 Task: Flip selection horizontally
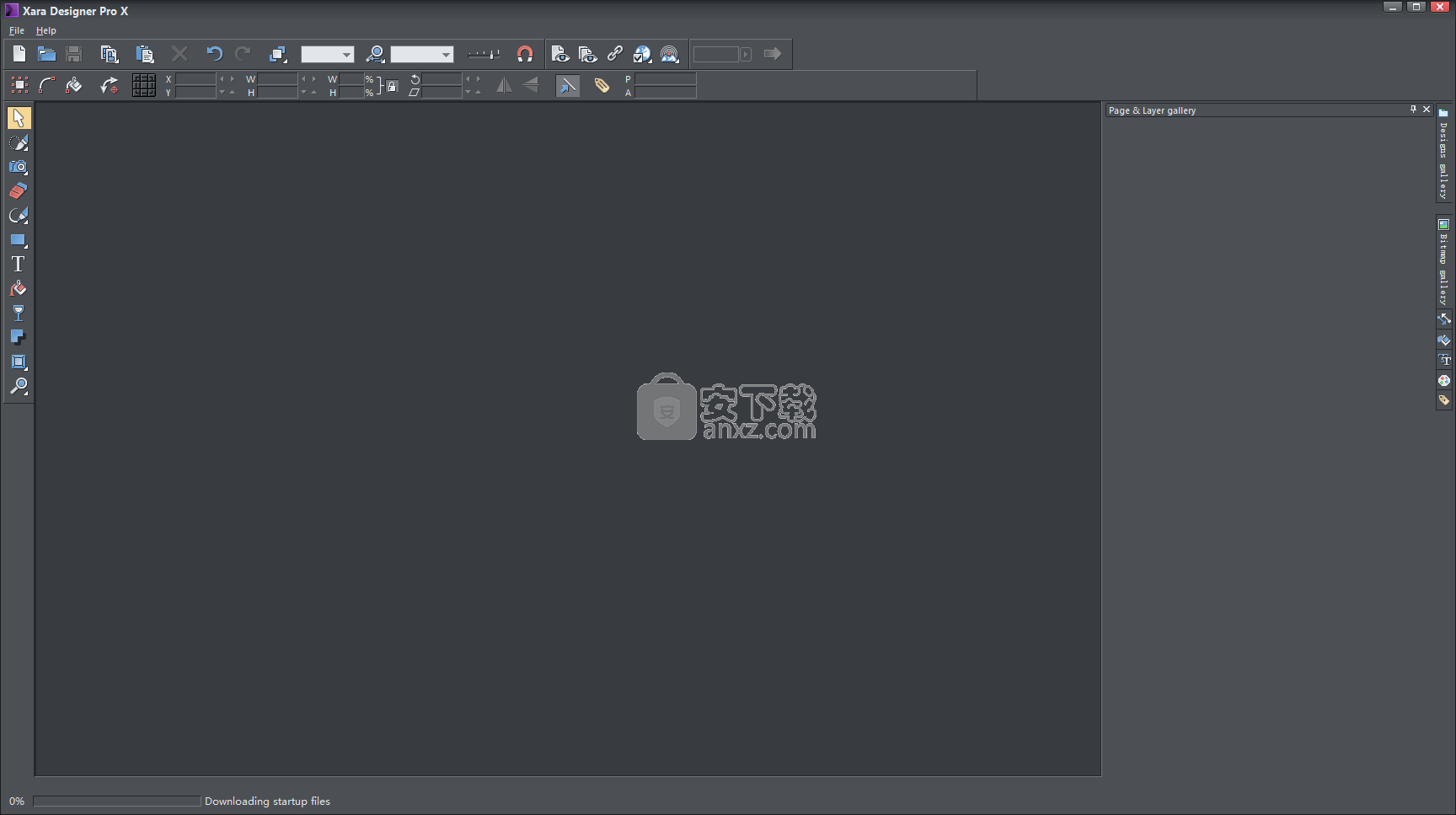[x=504, y=85]
